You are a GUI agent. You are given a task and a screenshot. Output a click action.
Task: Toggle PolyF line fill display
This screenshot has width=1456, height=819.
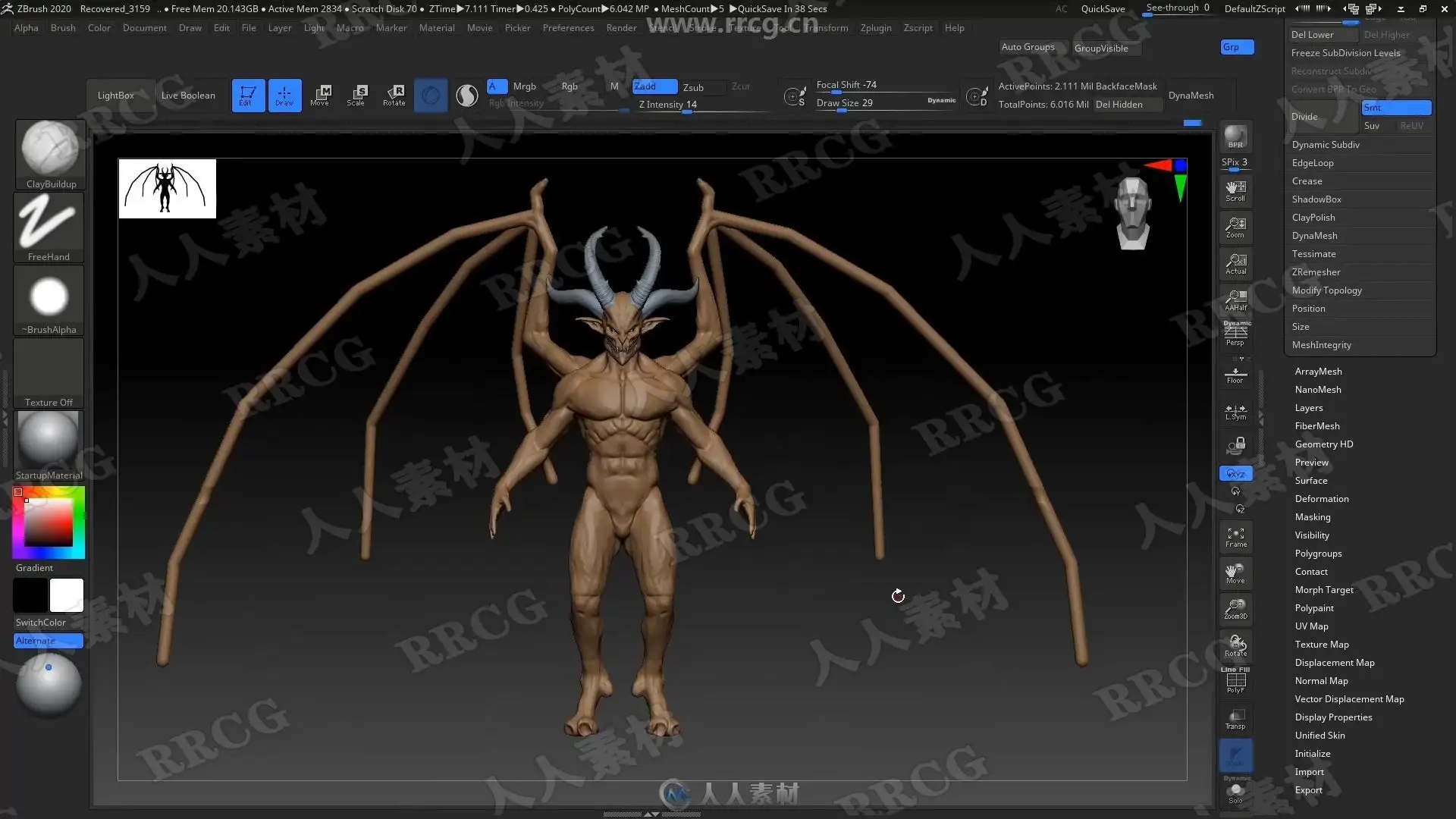pyautogui.click(x=1235, y=682)
